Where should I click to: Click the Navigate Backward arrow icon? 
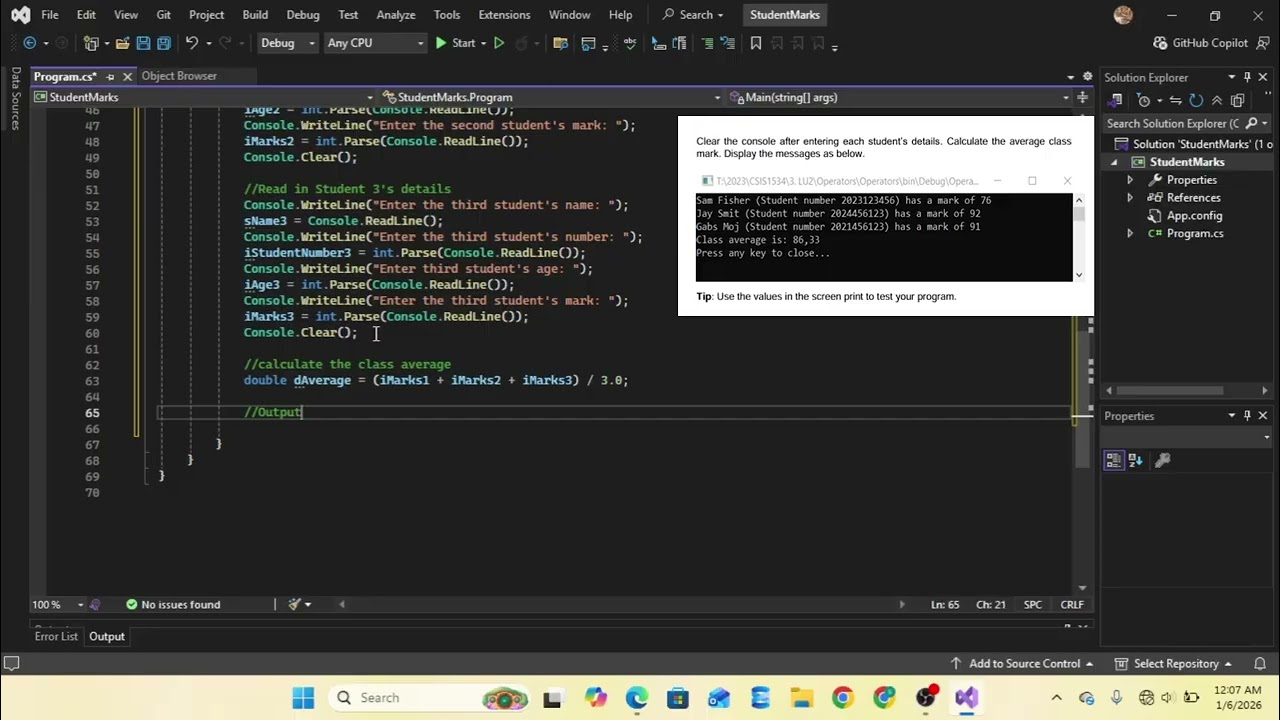tap(30, 43)
